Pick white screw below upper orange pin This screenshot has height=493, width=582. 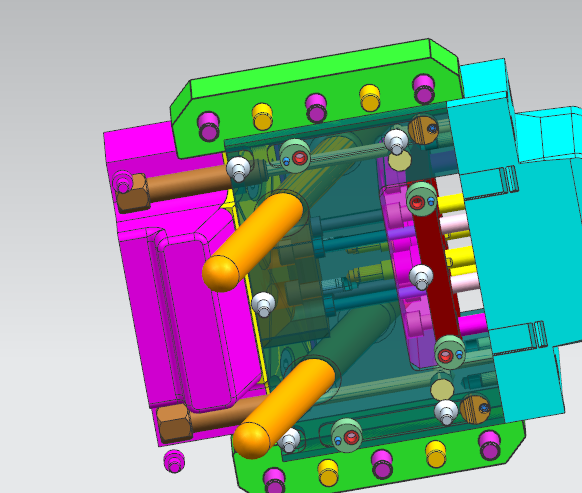tap(264, 304)
